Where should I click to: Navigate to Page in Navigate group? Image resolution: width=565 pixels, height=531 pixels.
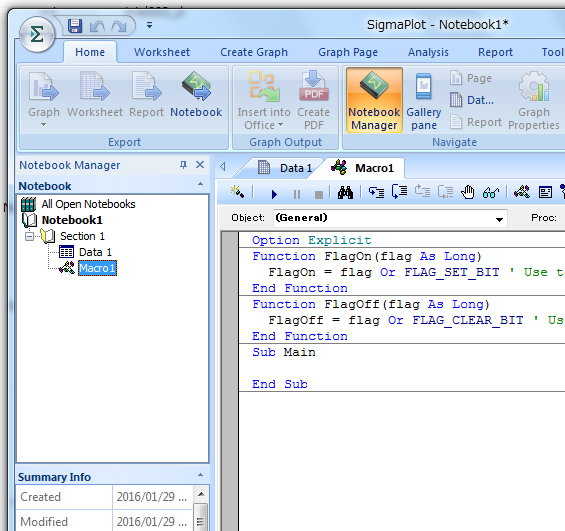tap(471, 78)
